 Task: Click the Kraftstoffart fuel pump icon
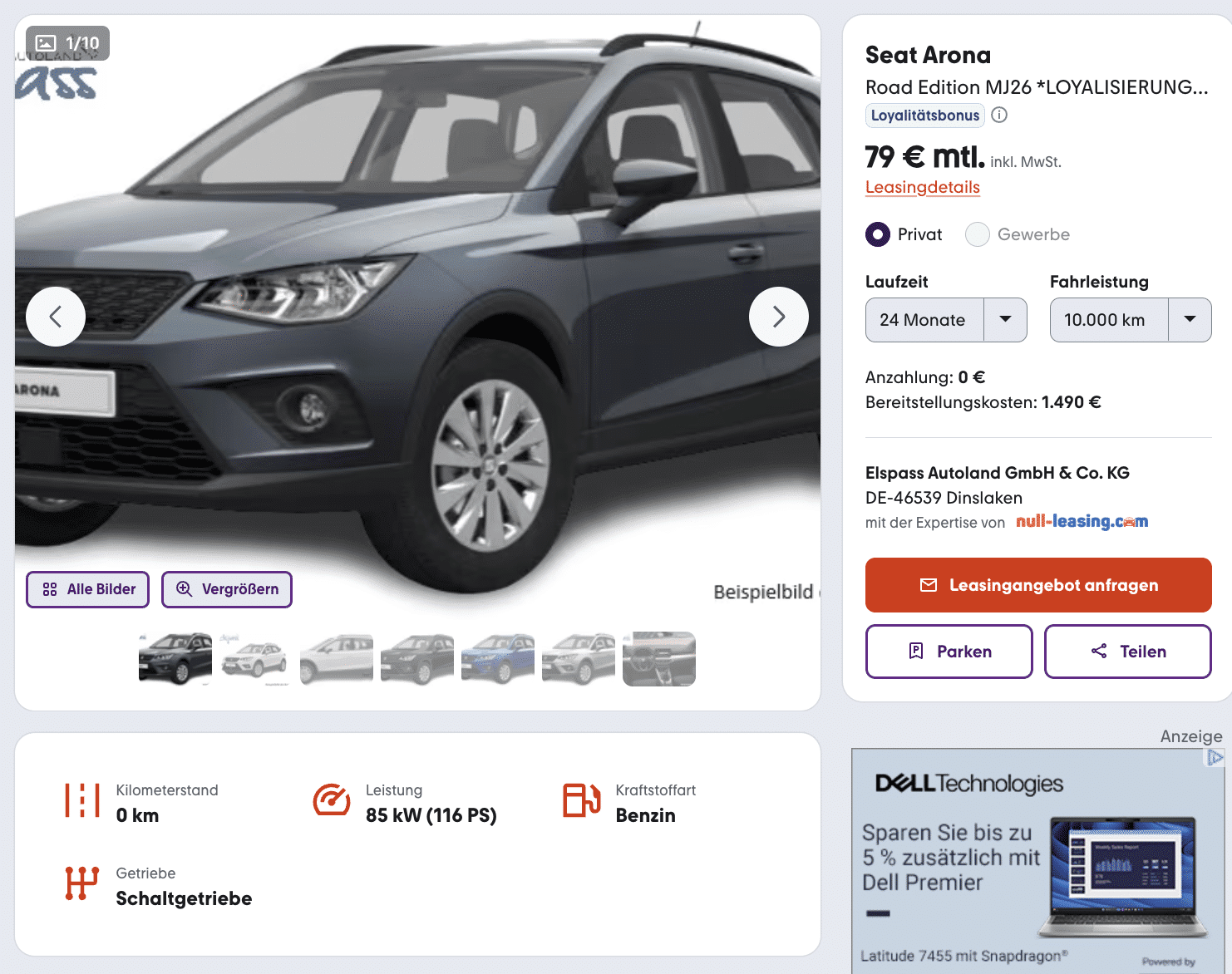pos(582,800)
